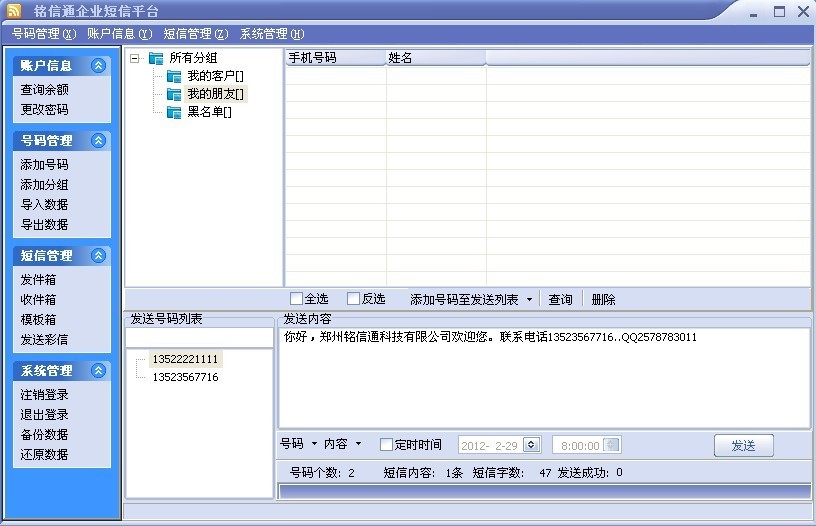Select the 我的客户[] group
This screenshot has height=526, width=816.
(x=215, y=76)
